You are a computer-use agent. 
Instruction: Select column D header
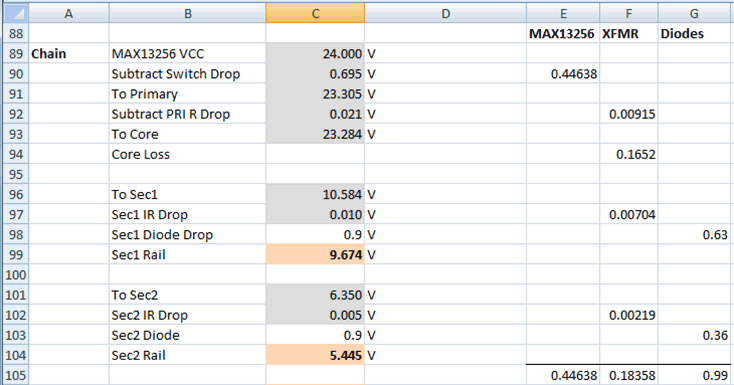pyautogui.click(x=445, y=13)
